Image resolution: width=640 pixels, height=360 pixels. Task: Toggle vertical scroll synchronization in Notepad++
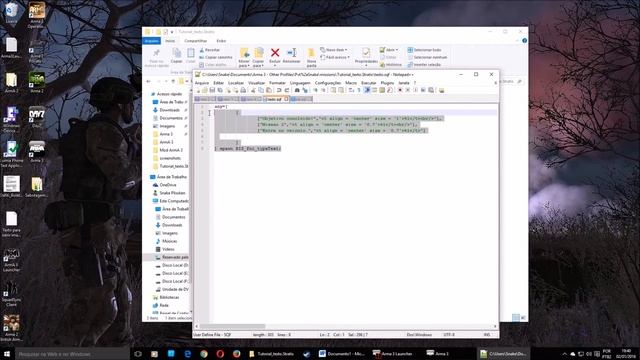pyautogui.click(x=332, y=90)
